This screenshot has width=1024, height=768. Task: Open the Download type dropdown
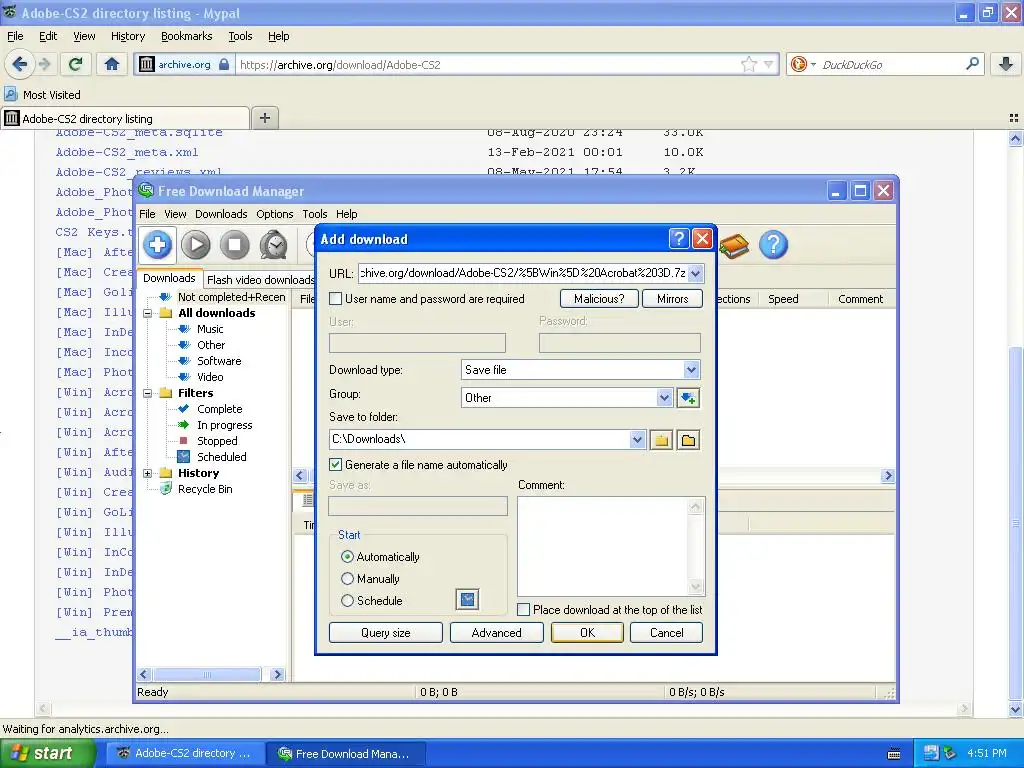pyautogui.click(x=692, y=370)
